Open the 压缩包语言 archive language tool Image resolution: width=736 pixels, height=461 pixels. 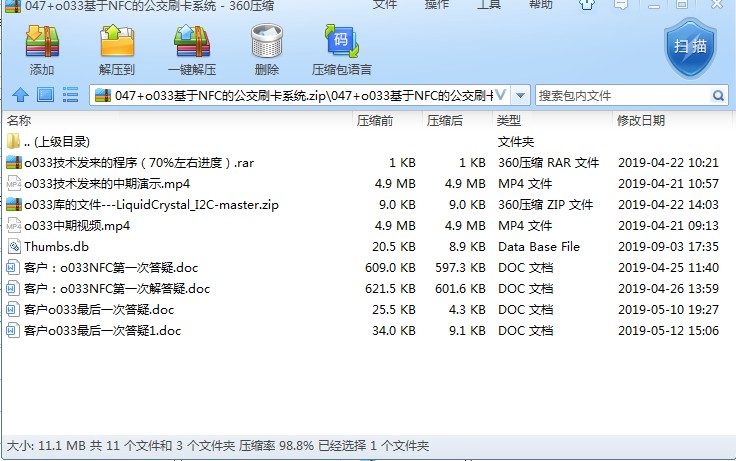[341, 42]
